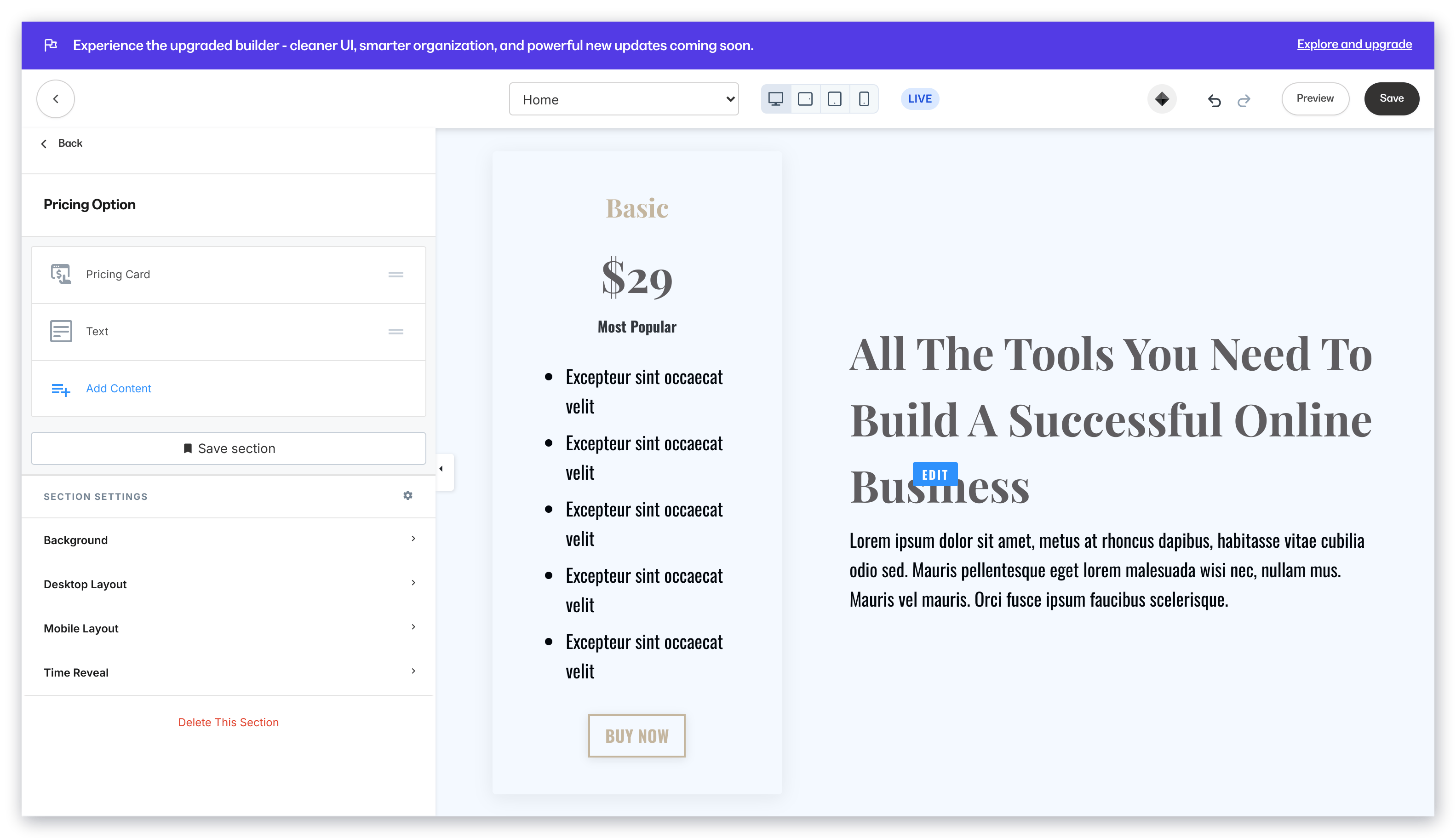
Task: Expand the Background settings
Action: click(229, 540)
